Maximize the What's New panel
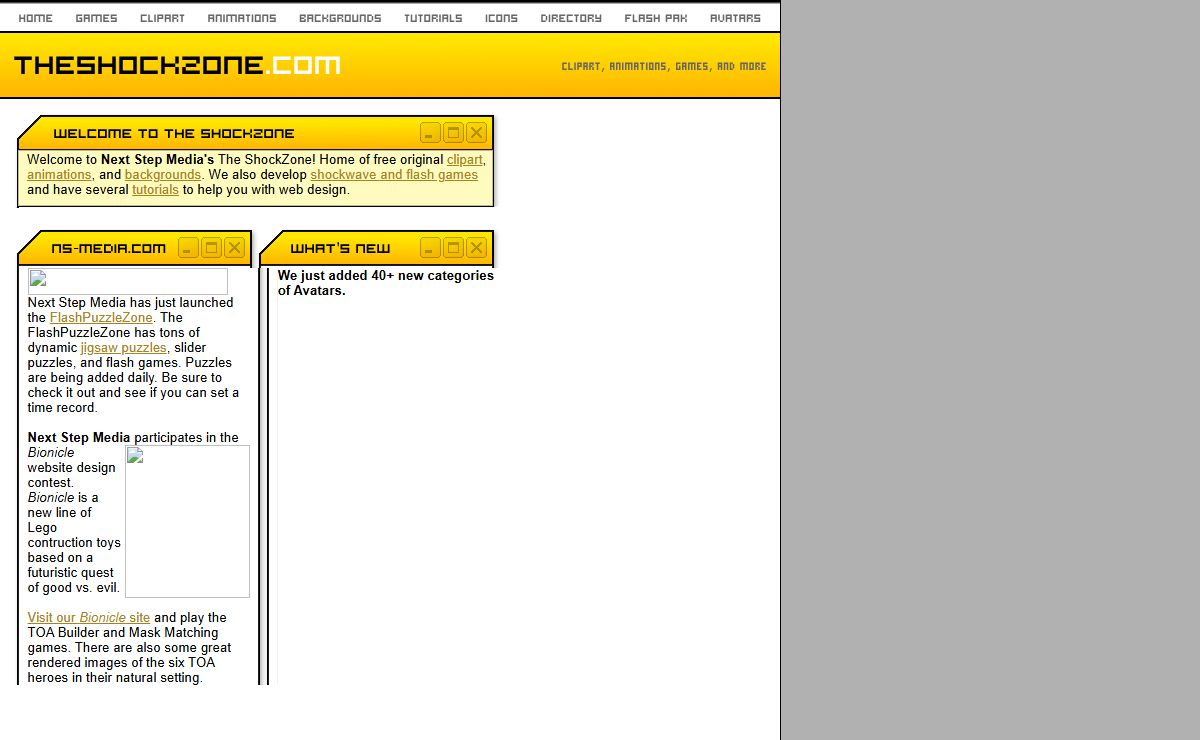Screen dimensions: 1200x740 pos(453,248)
